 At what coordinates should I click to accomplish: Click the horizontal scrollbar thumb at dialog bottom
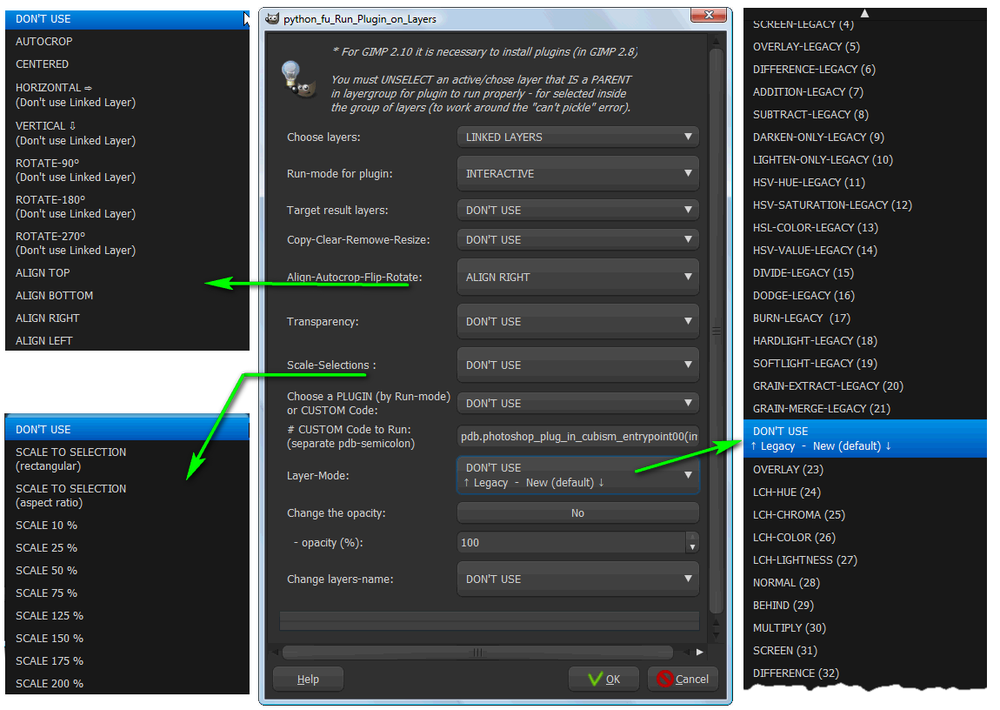coord(478,652)
